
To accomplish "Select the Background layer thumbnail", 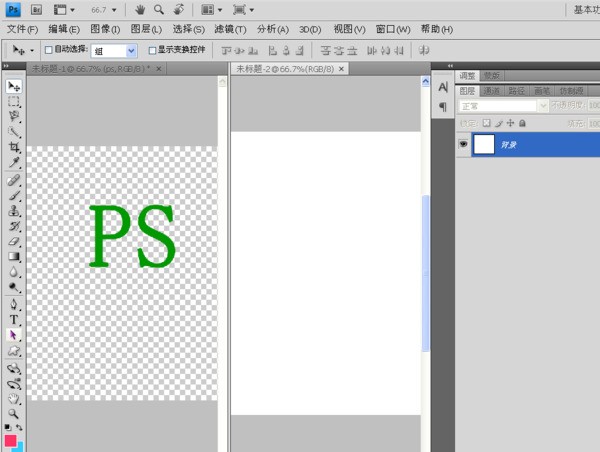I will click(x=484, y=144).
